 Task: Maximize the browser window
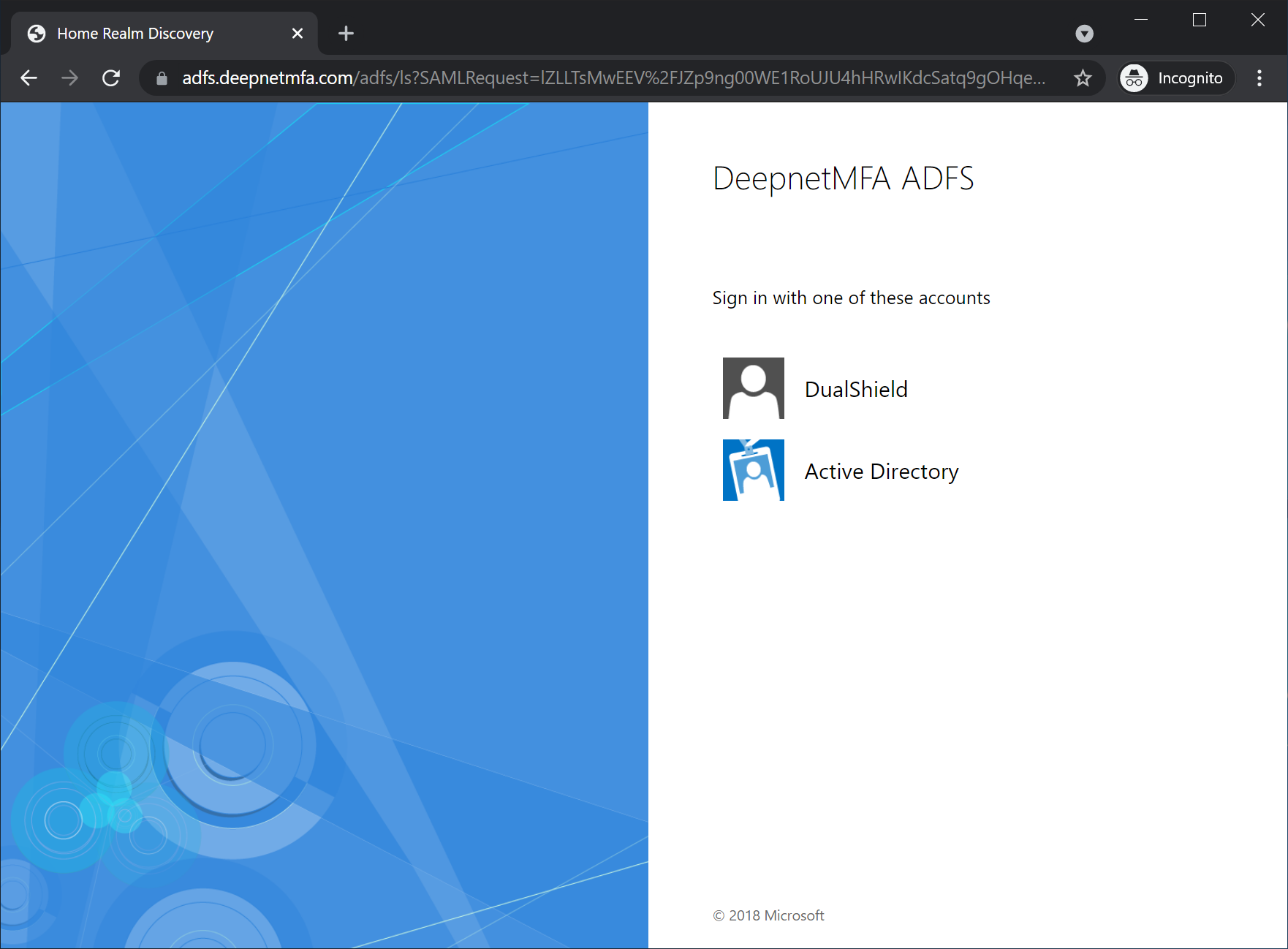(x=1200, y=20)
